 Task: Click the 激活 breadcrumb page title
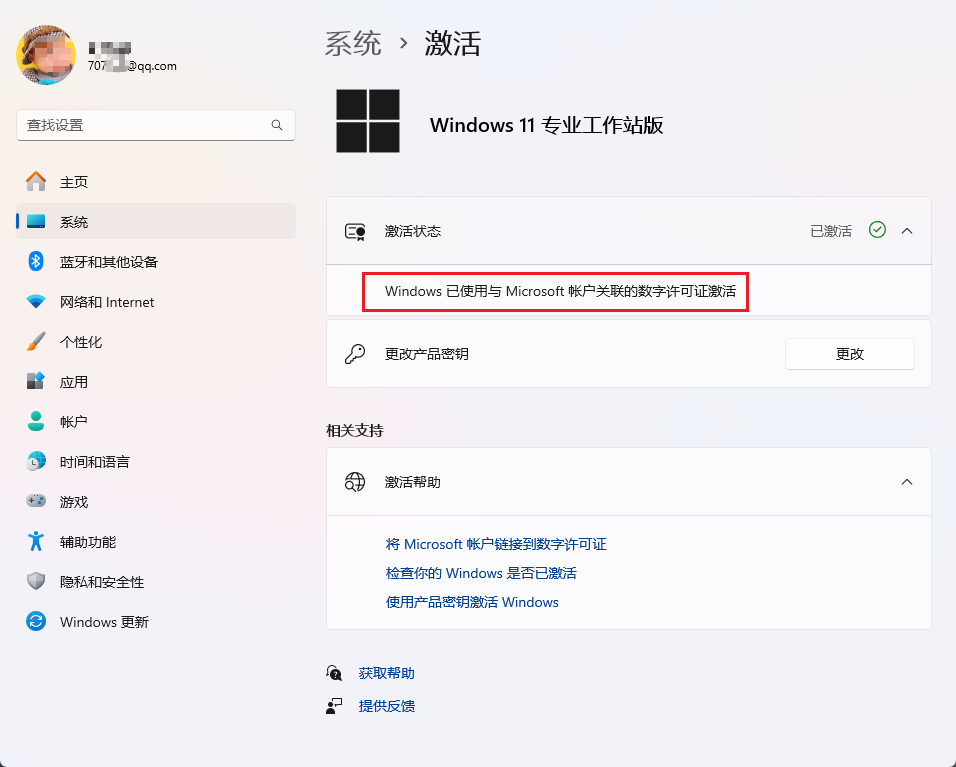click(453, 44)
